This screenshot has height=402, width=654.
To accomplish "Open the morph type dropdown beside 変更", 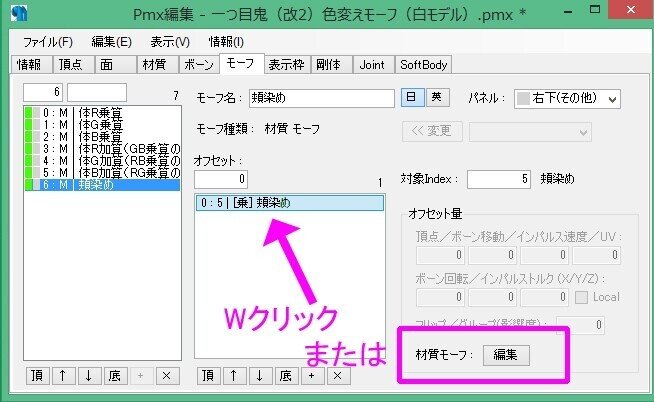I will 530,132.
